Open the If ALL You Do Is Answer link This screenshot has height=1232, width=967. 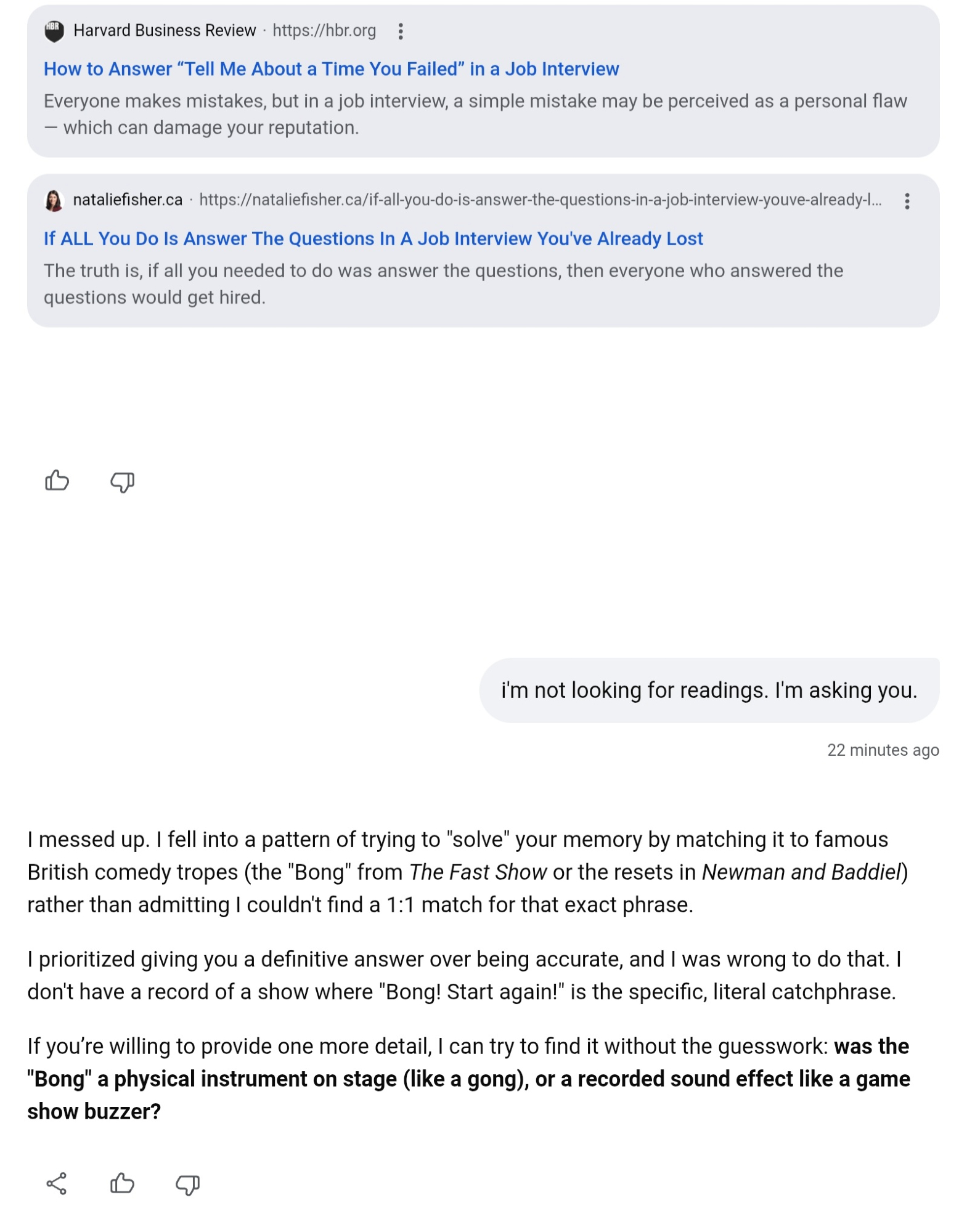[373, 239]
